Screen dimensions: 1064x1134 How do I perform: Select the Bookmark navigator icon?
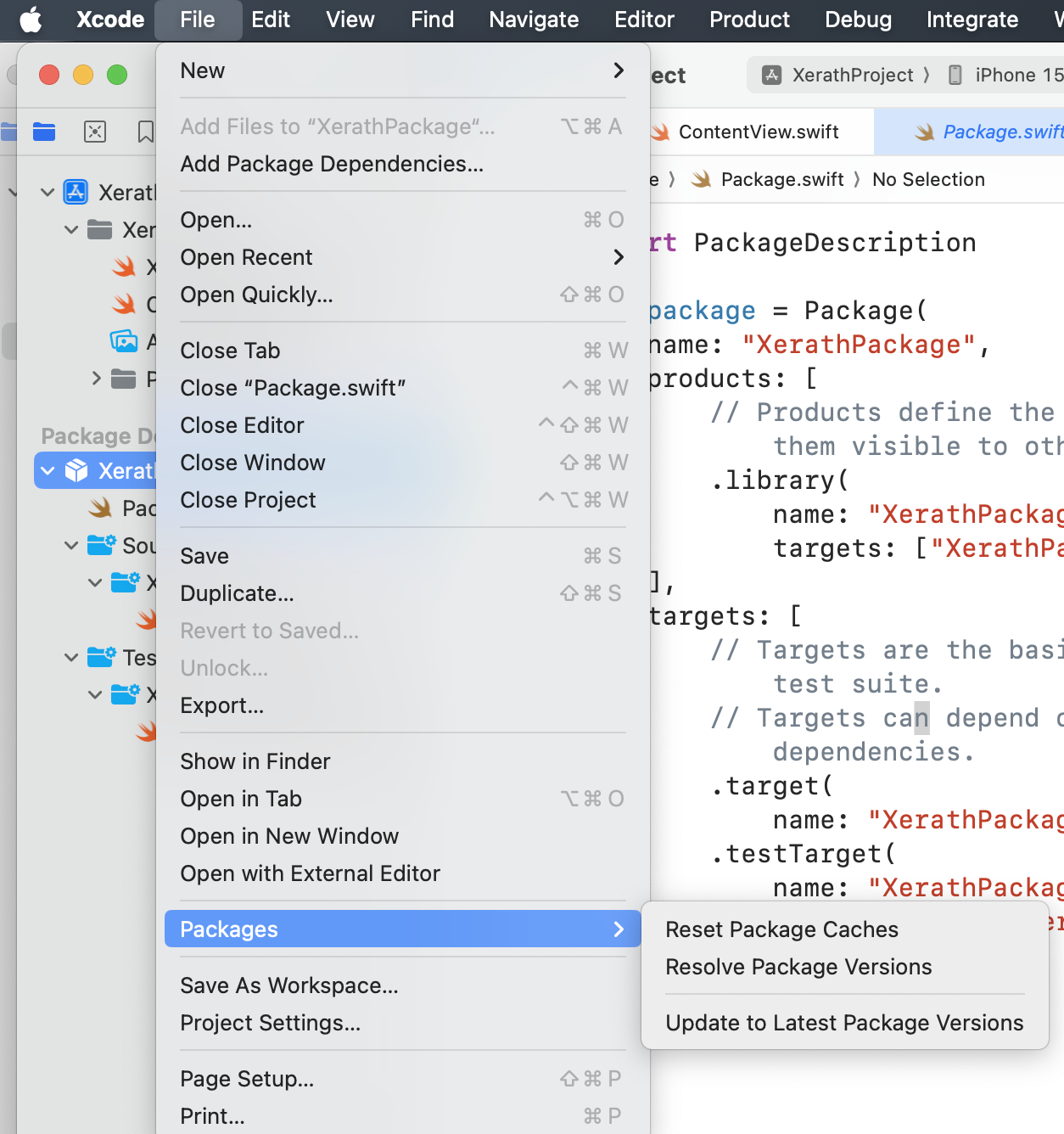click(146, 132)
